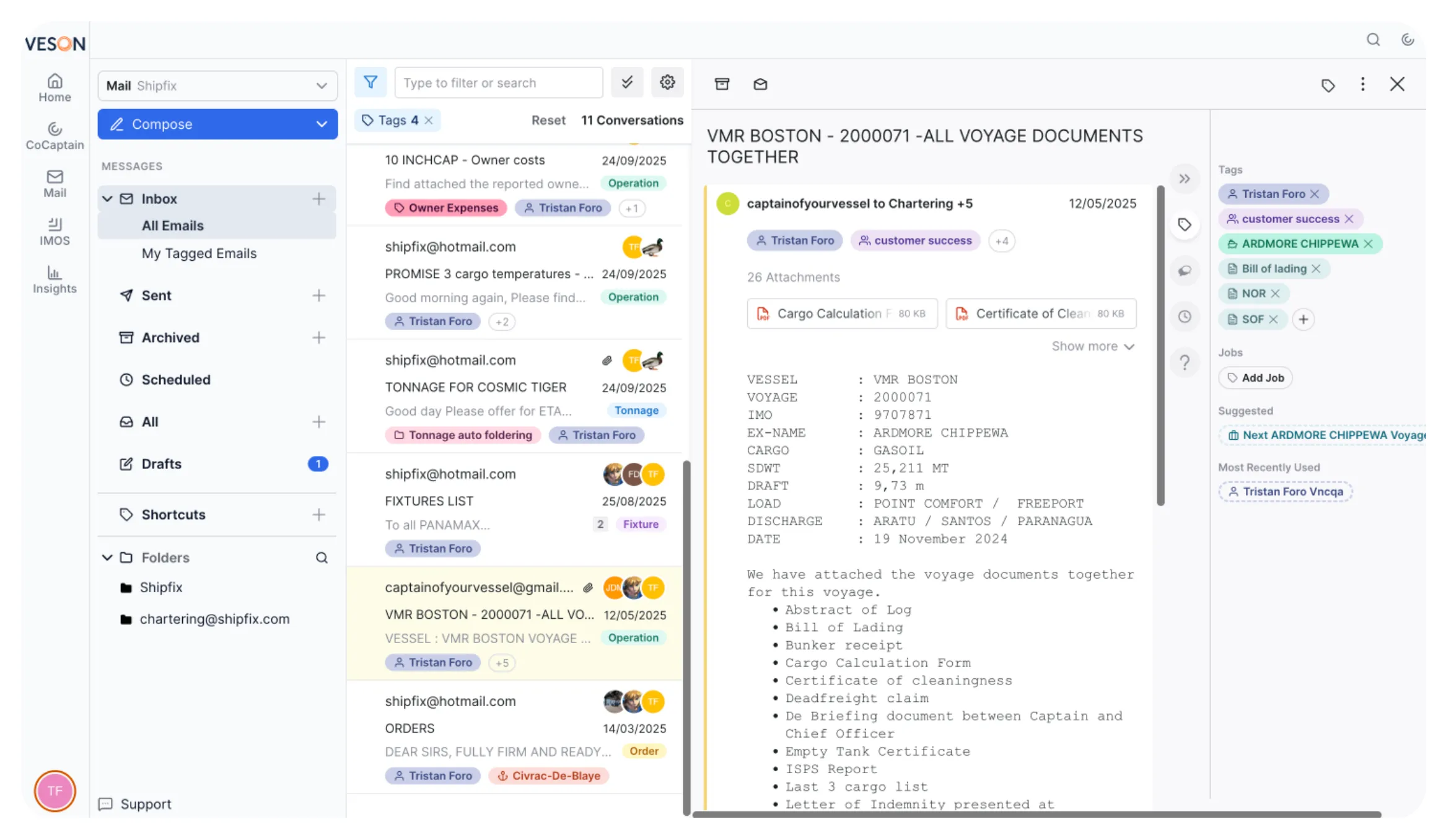This screenshot has width=1446, height=840.
Task: Mark the open email as read/unread envelope icon
Action: (760, 84)
